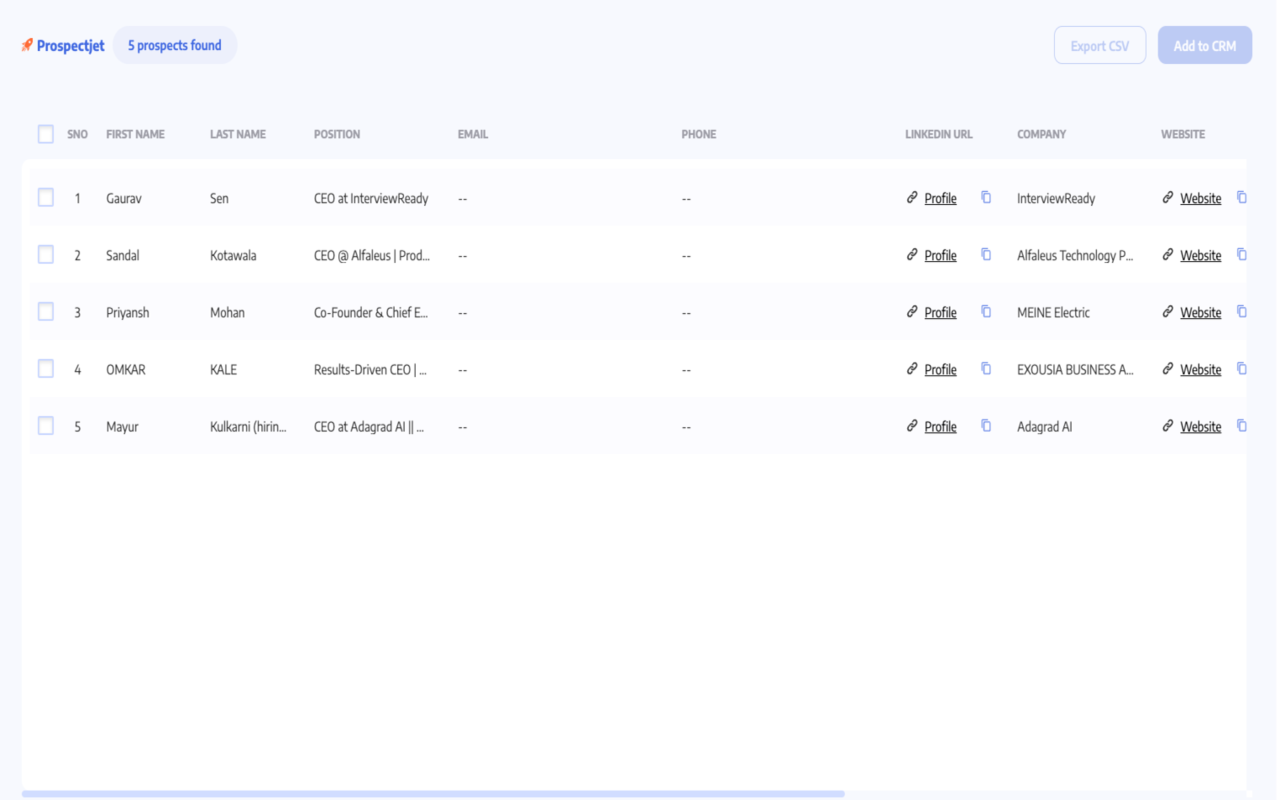This screenshot has width=1280, height=800.
Task: Copy LinkedIn URL for Gaurav Sen
Action: [x=986, y=198]
